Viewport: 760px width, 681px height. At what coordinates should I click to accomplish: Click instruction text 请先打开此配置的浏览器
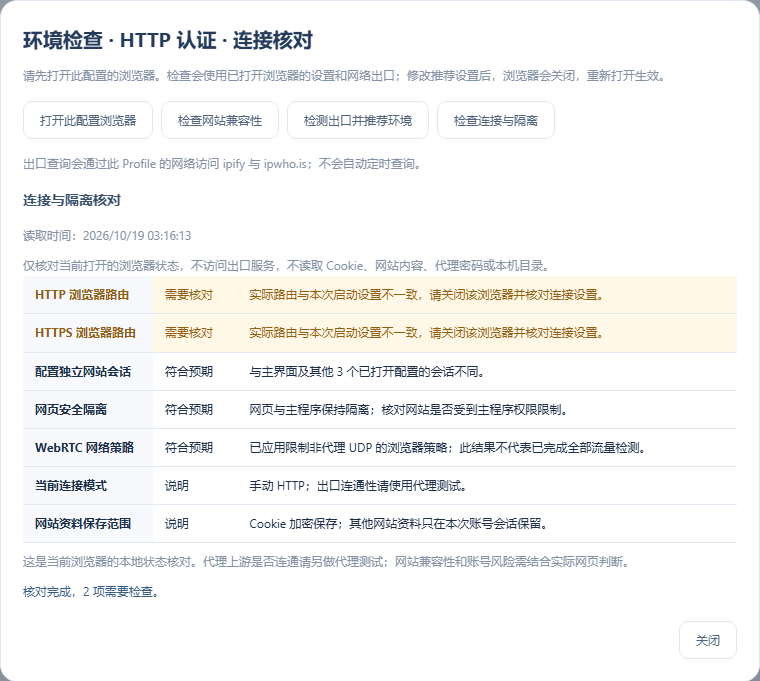[x=345, y=76]
